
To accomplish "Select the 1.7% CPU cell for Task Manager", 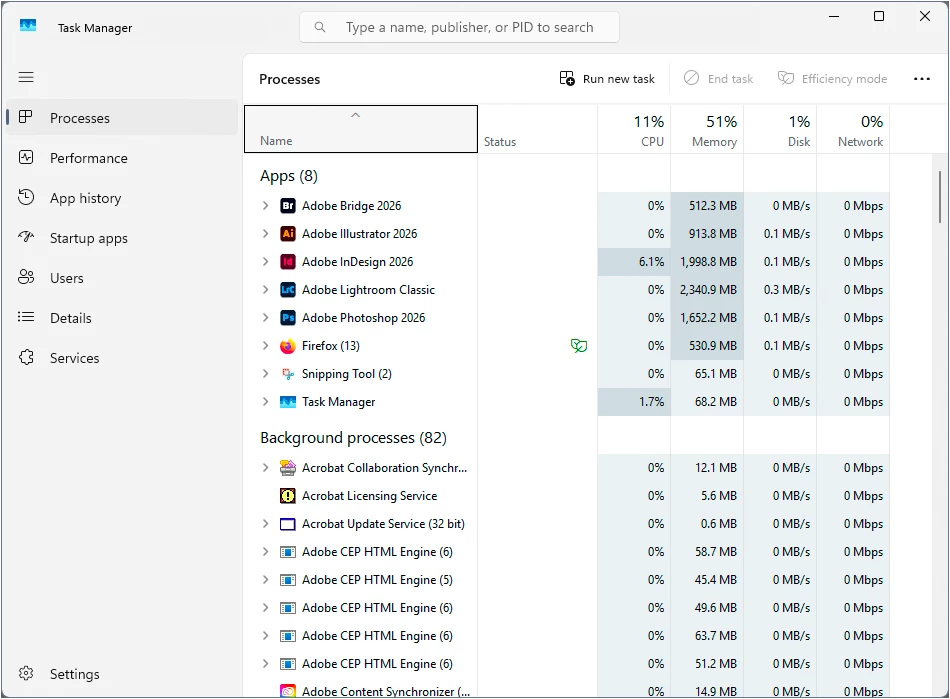I will (634, 402).
